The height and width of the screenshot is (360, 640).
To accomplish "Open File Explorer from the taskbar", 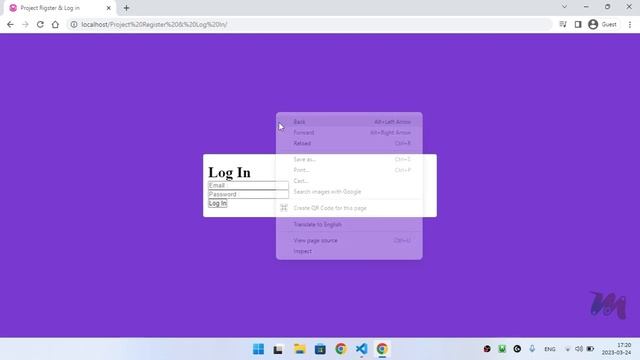I will pos(300,349).
